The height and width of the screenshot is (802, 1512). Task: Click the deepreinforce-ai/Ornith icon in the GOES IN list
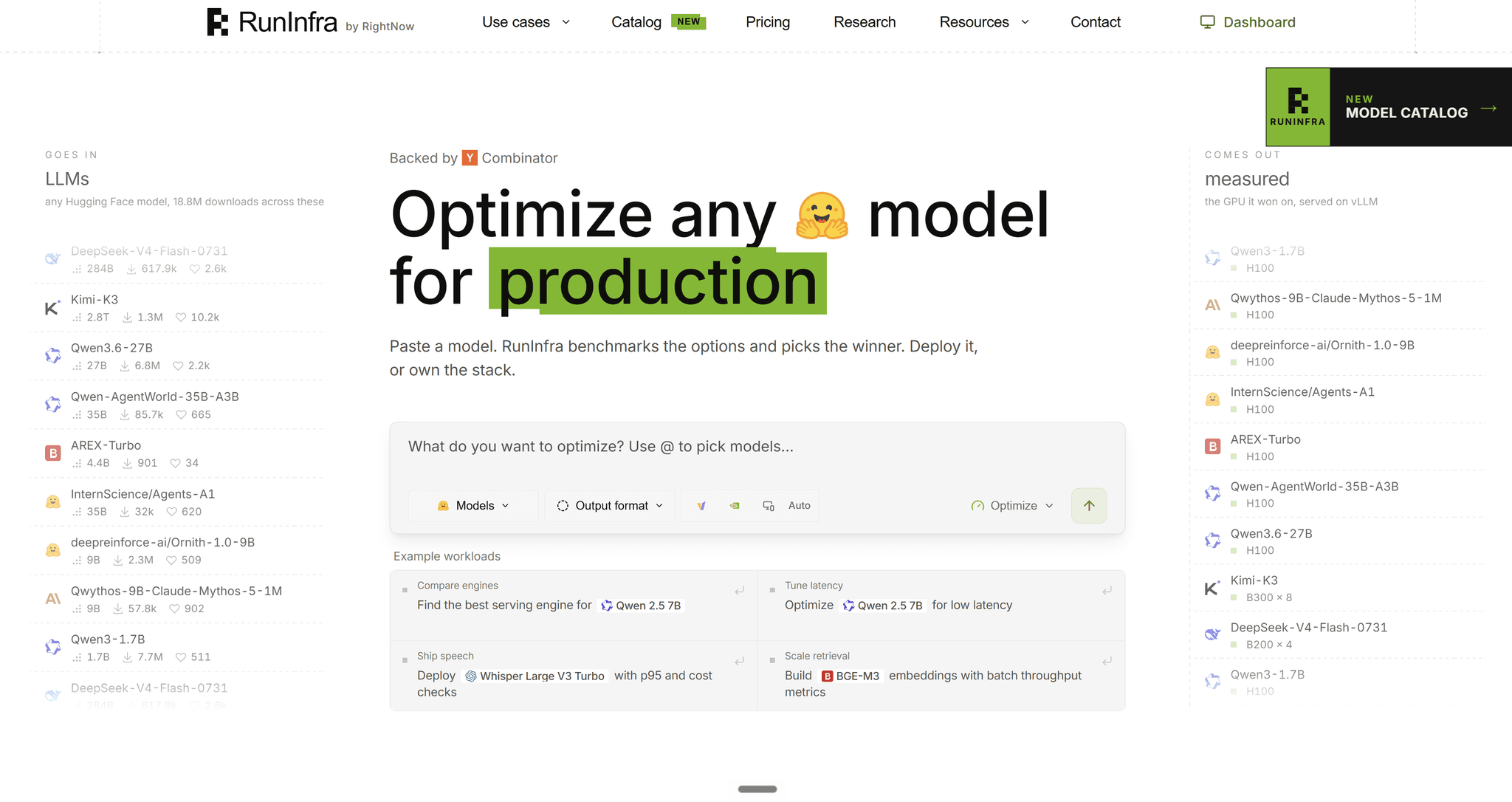click(x=52, y=550)
